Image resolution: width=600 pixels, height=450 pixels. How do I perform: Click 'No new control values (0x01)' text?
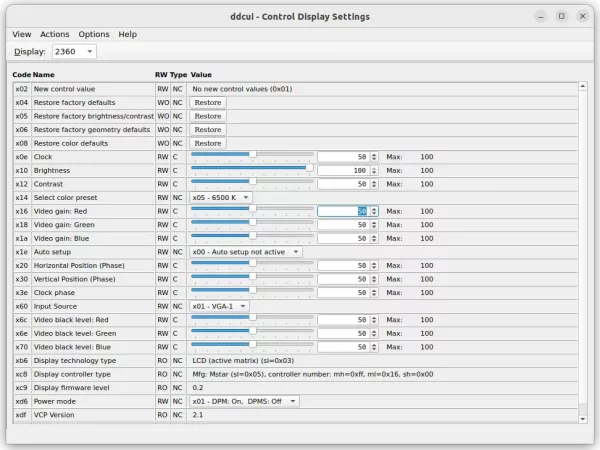click(242, 89)
